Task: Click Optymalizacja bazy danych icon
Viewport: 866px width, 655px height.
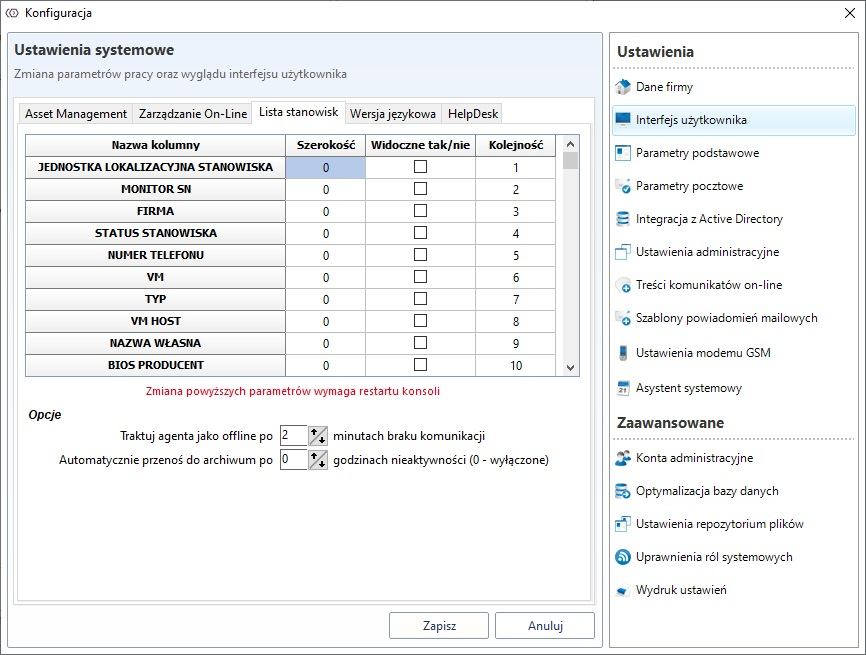Action: point(623,491)
